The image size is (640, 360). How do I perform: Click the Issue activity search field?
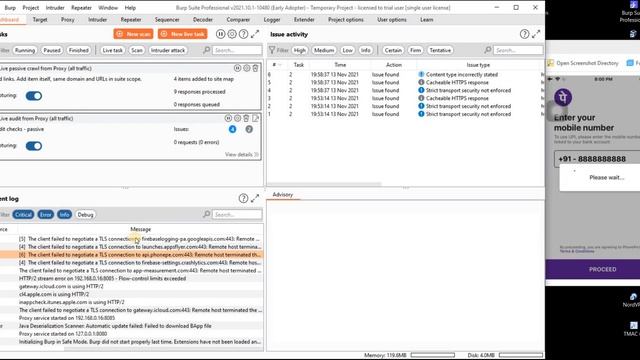tap(518, 50)
